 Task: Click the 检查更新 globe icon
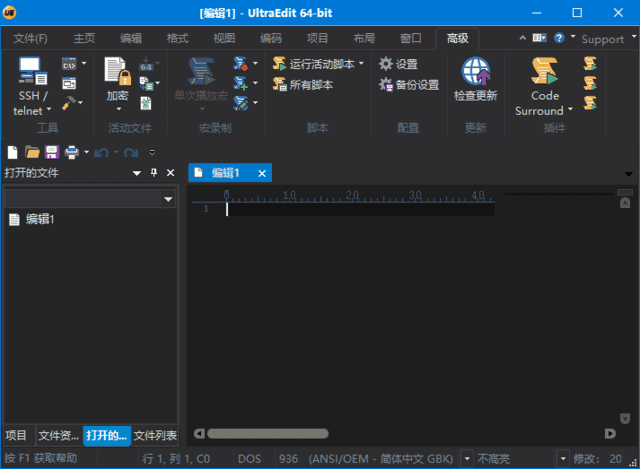pyautogui.click(x=475, y=73)
